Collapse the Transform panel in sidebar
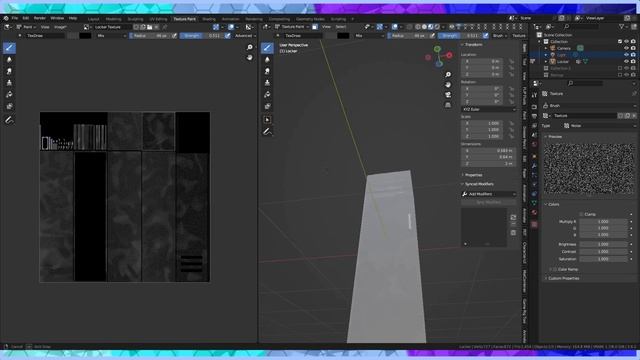Screen dimensions: 640x360 473,44
